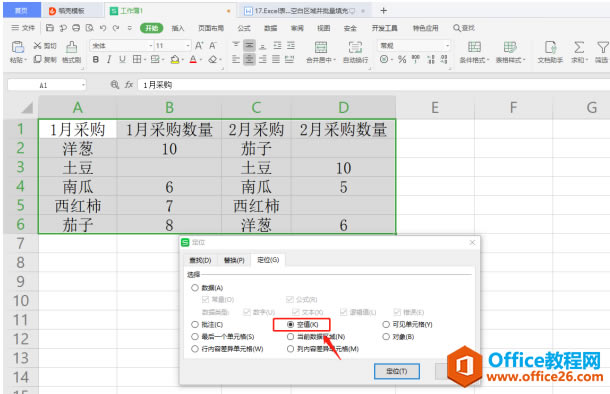The height and width of the screenshot is (394, 610).
Task: Select the 空值(K) radio option
Action: coord(291,324)
